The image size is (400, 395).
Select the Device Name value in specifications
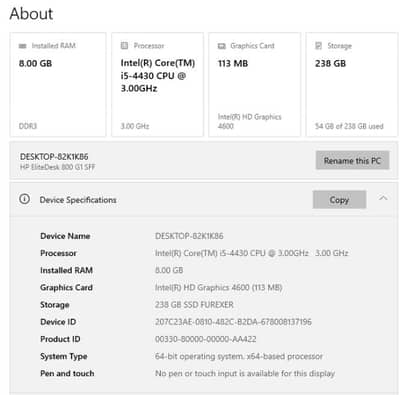click(x=189, y=236)
